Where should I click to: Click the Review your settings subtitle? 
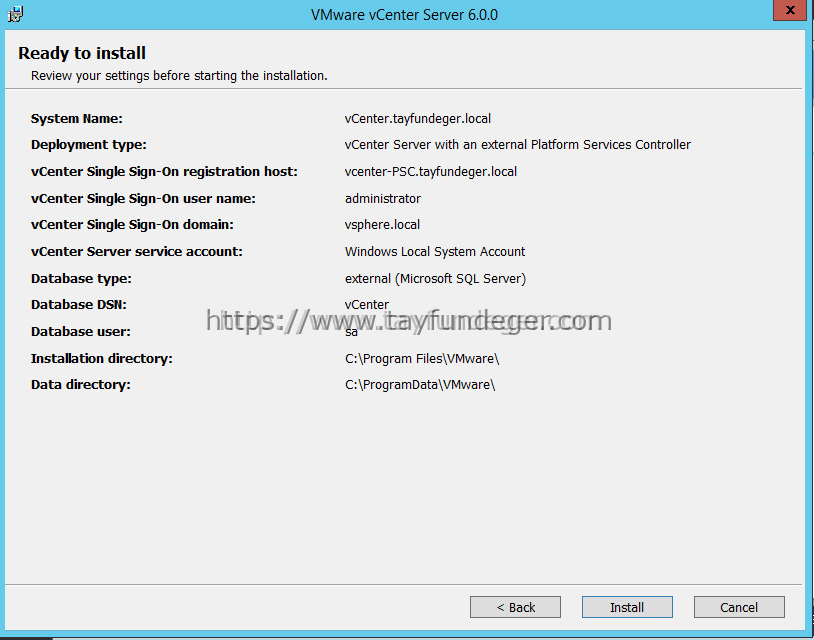pyautogui.click(x=179, y=76)
